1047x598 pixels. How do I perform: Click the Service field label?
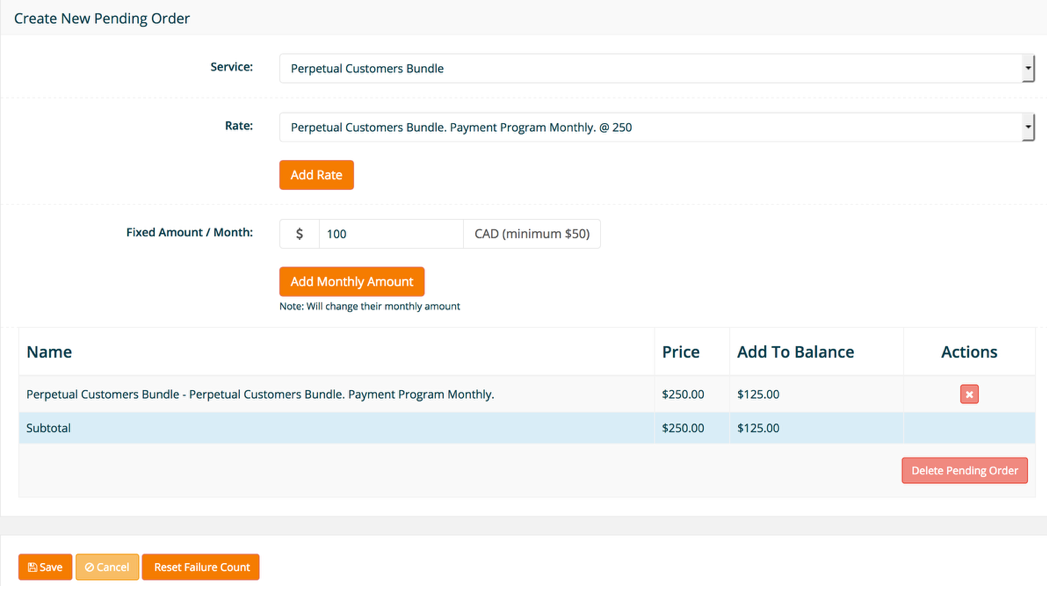(x=232, y=67)
